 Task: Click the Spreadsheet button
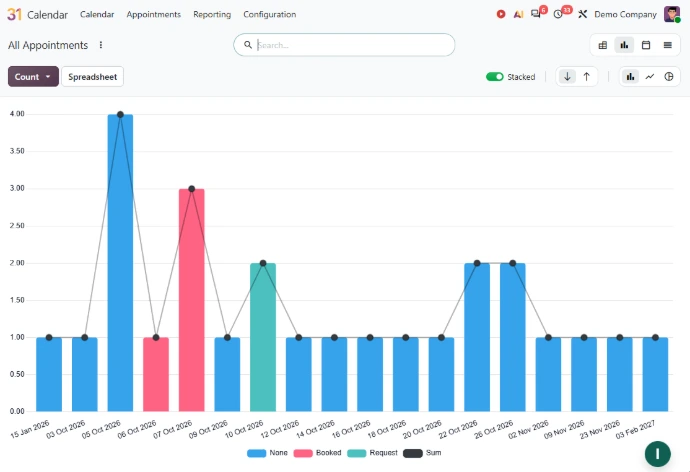point(92,77)
